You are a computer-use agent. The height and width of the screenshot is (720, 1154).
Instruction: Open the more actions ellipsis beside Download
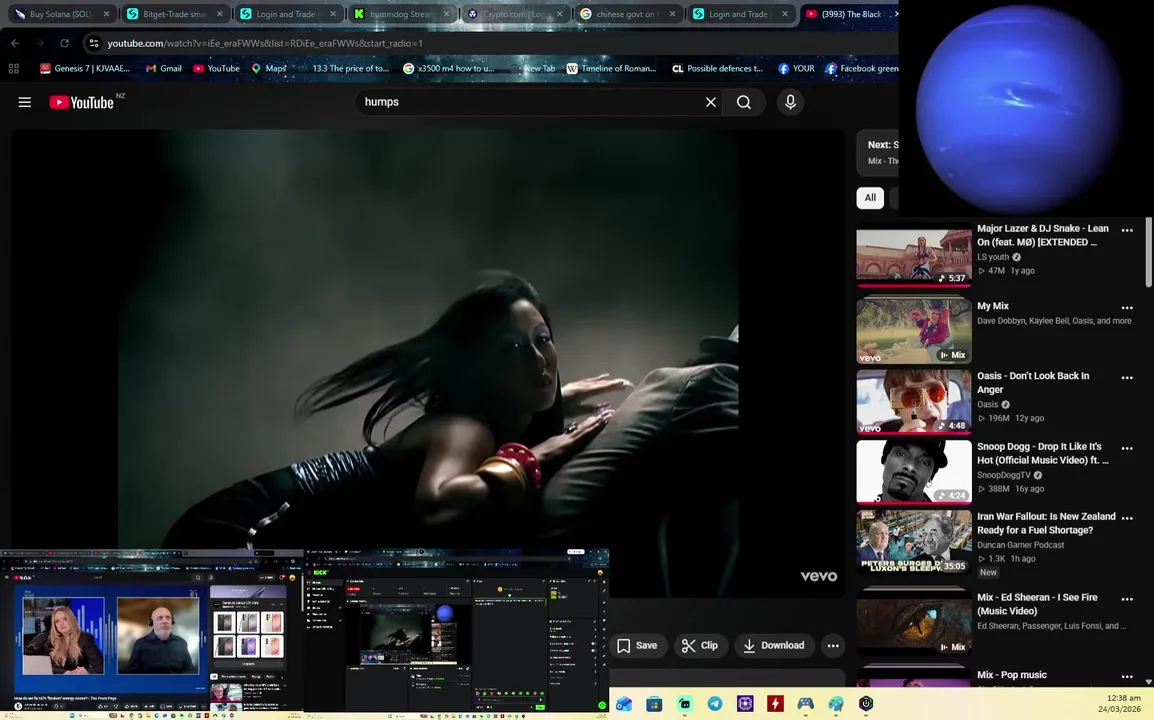832,646
